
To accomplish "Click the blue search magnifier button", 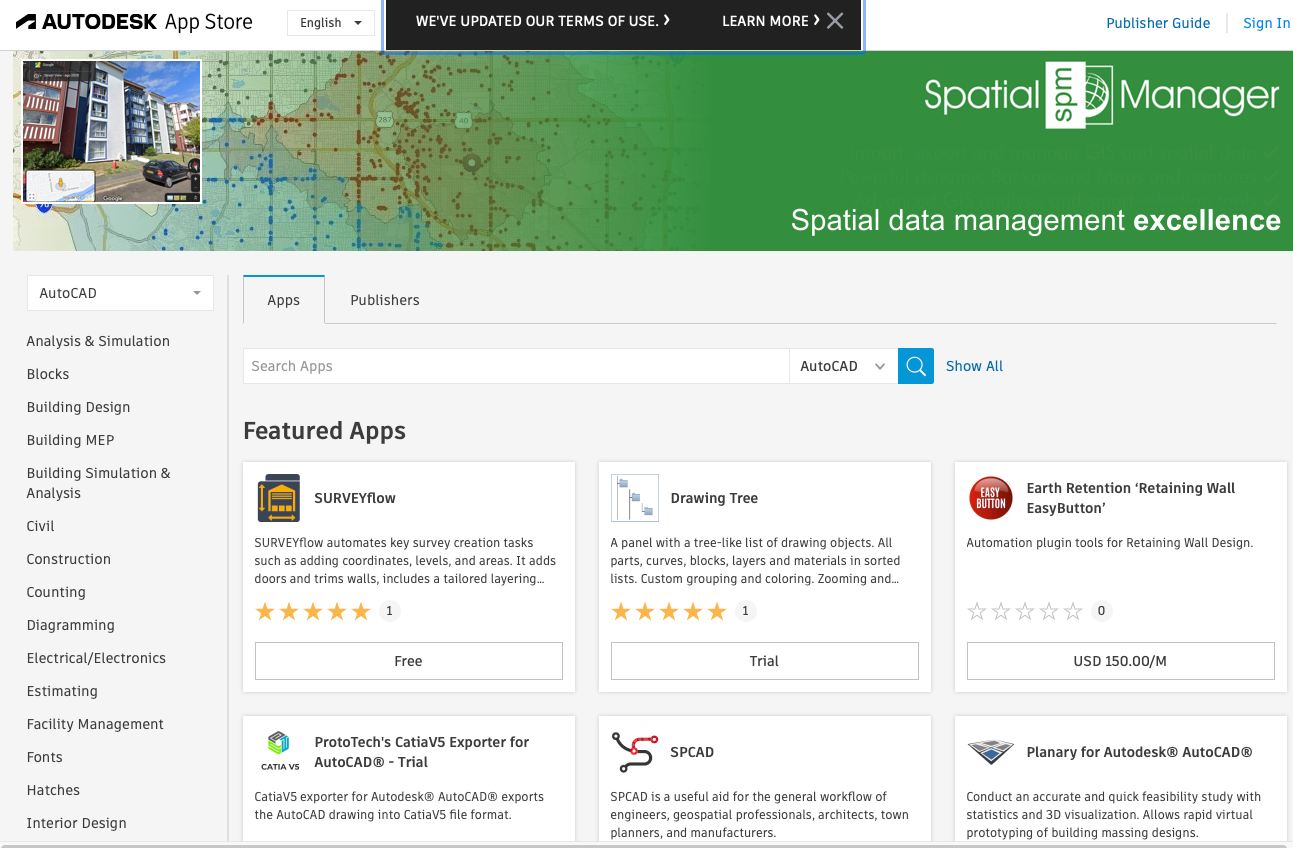I will (x=916, y=366).
